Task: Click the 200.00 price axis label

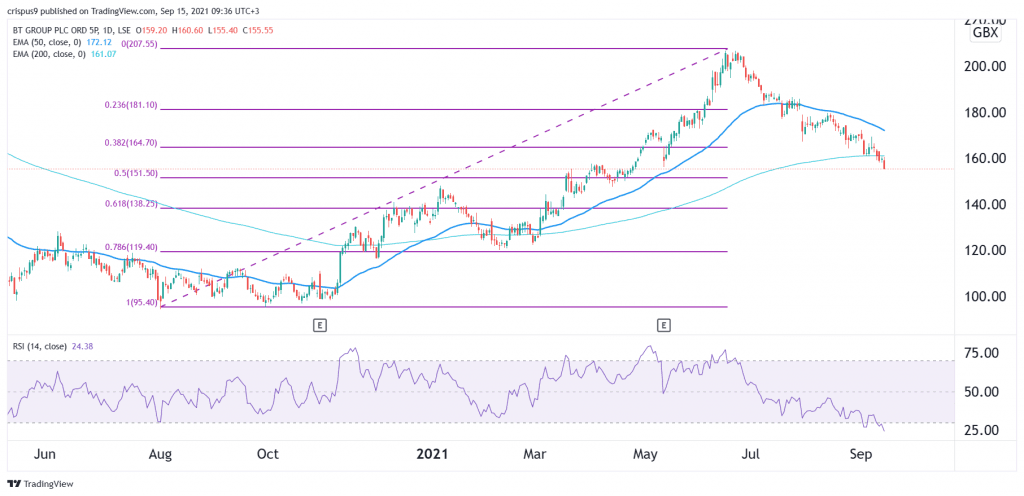Action: pos(985,67)
